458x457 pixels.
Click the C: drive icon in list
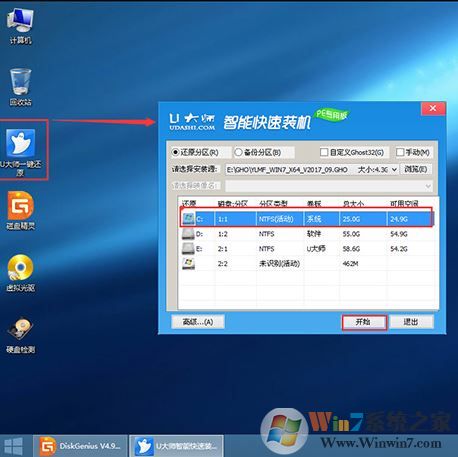click(188, 219)
